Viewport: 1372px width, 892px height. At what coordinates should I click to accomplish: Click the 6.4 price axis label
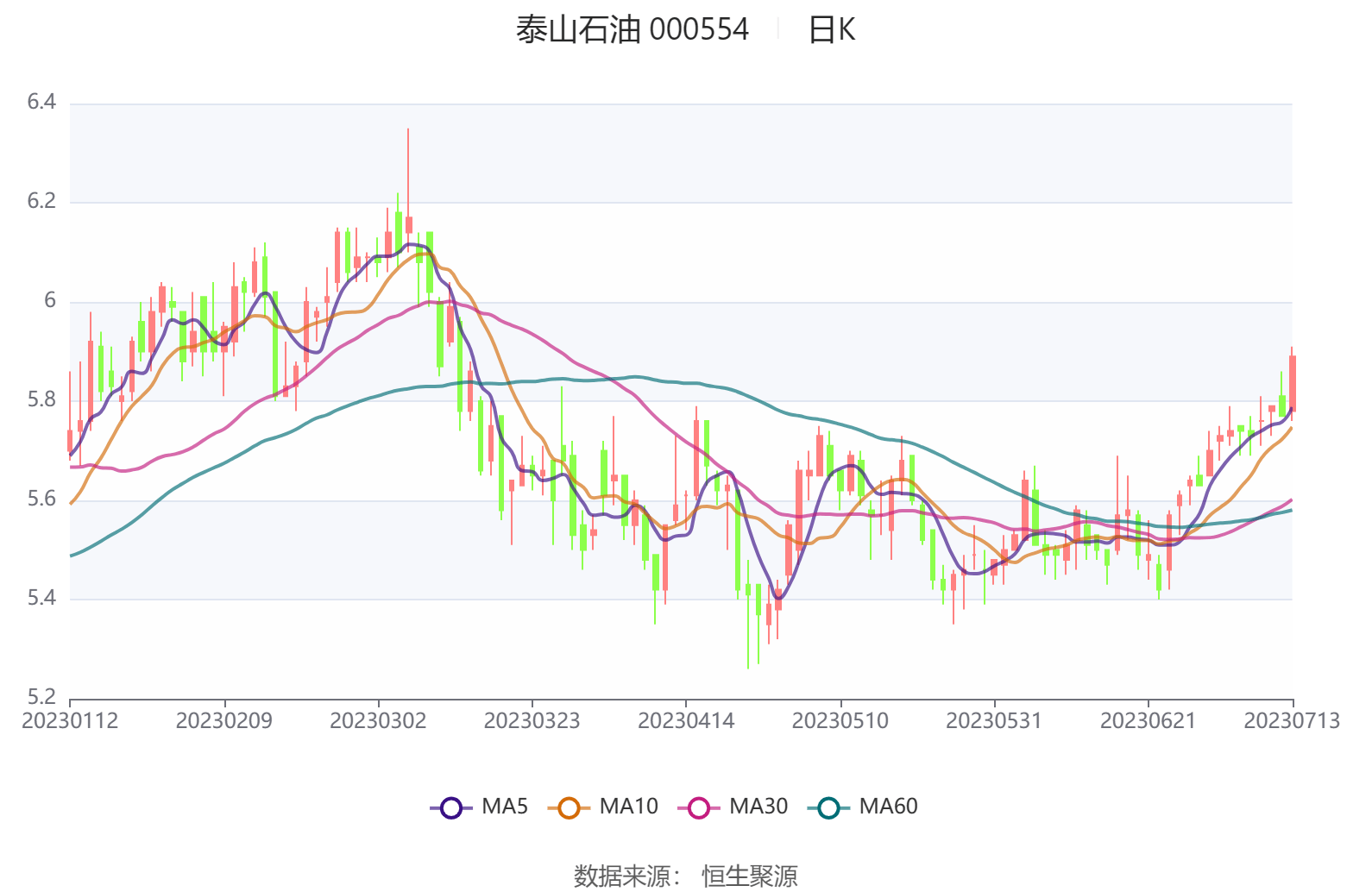pos(41,102)
